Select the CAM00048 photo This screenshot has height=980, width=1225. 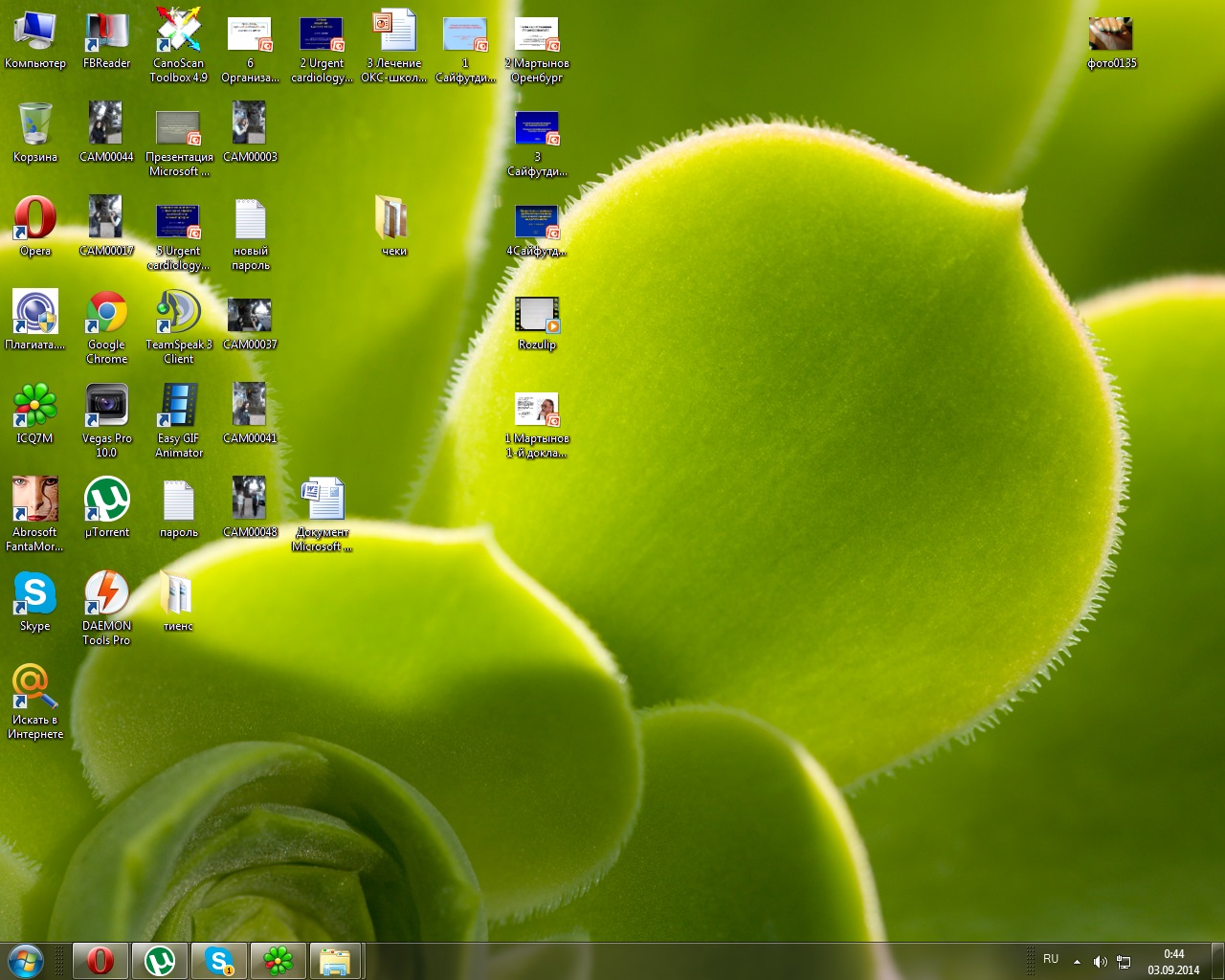[250, 507]
